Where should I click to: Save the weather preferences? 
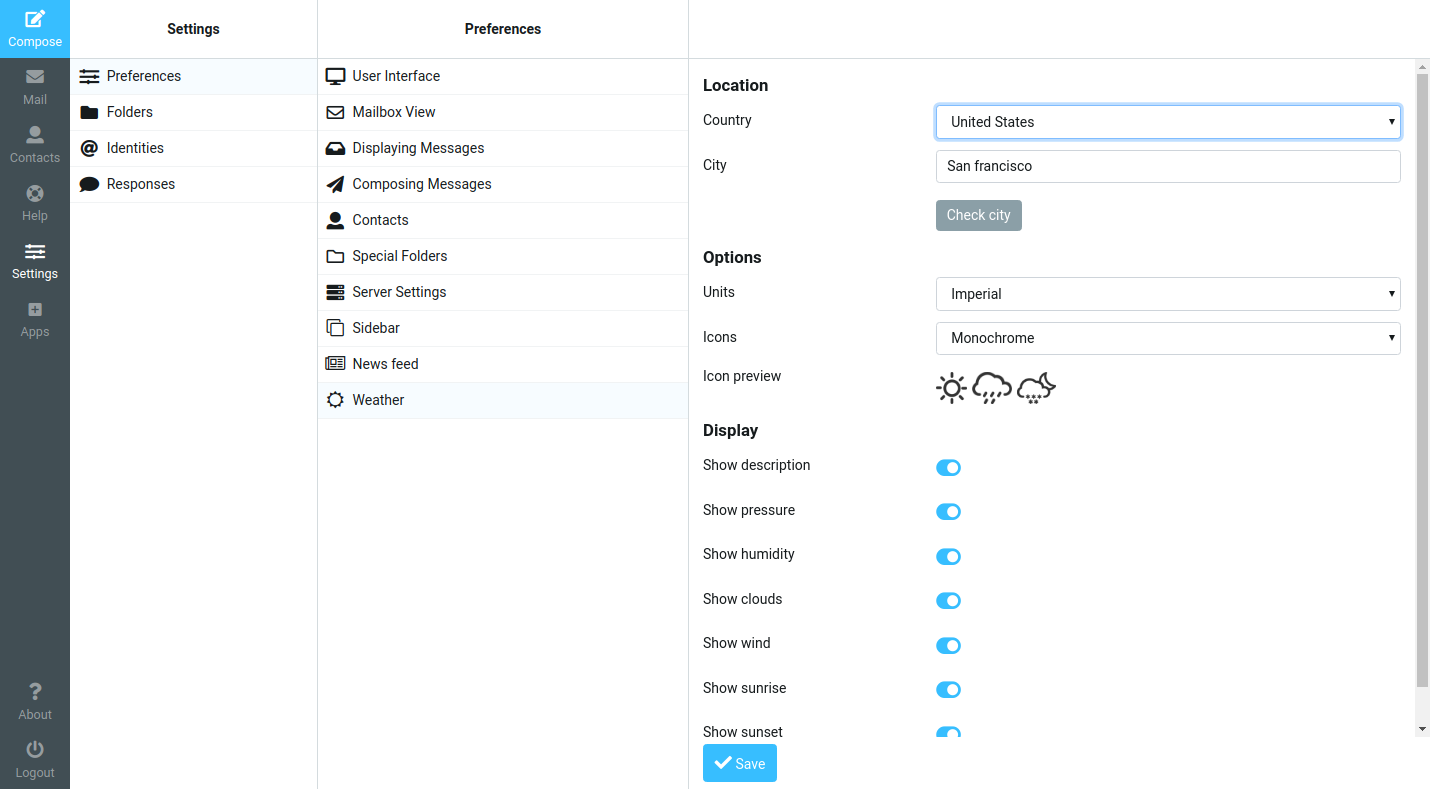740,763
